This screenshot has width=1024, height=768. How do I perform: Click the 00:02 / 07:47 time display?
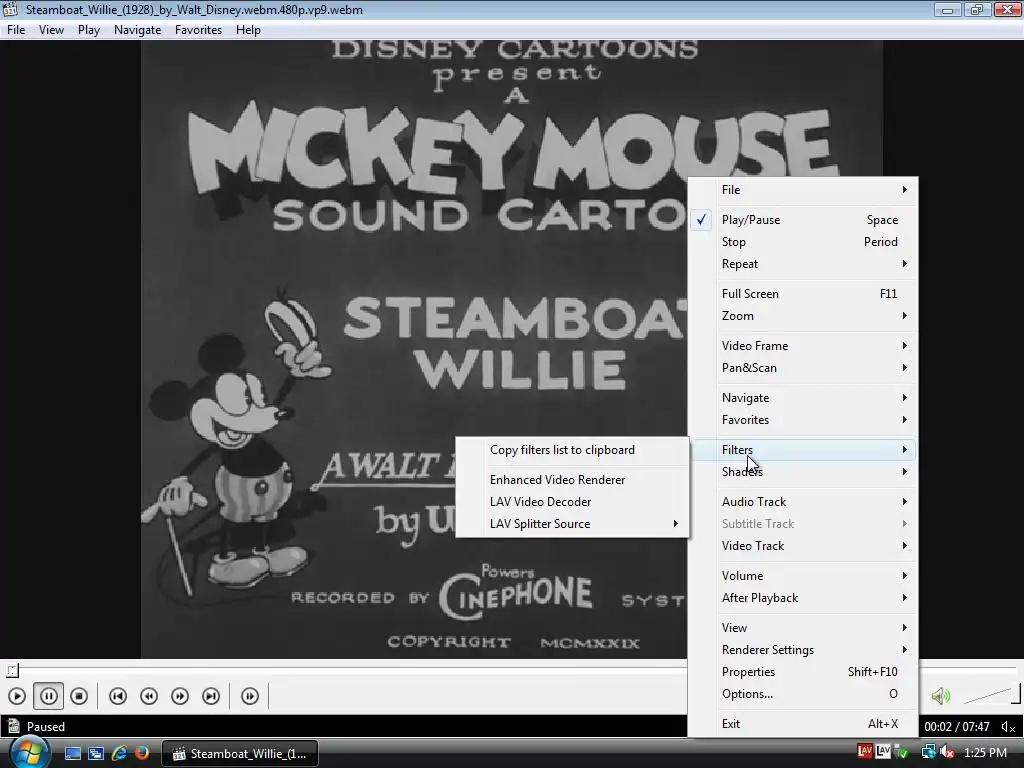click(957, 726)
